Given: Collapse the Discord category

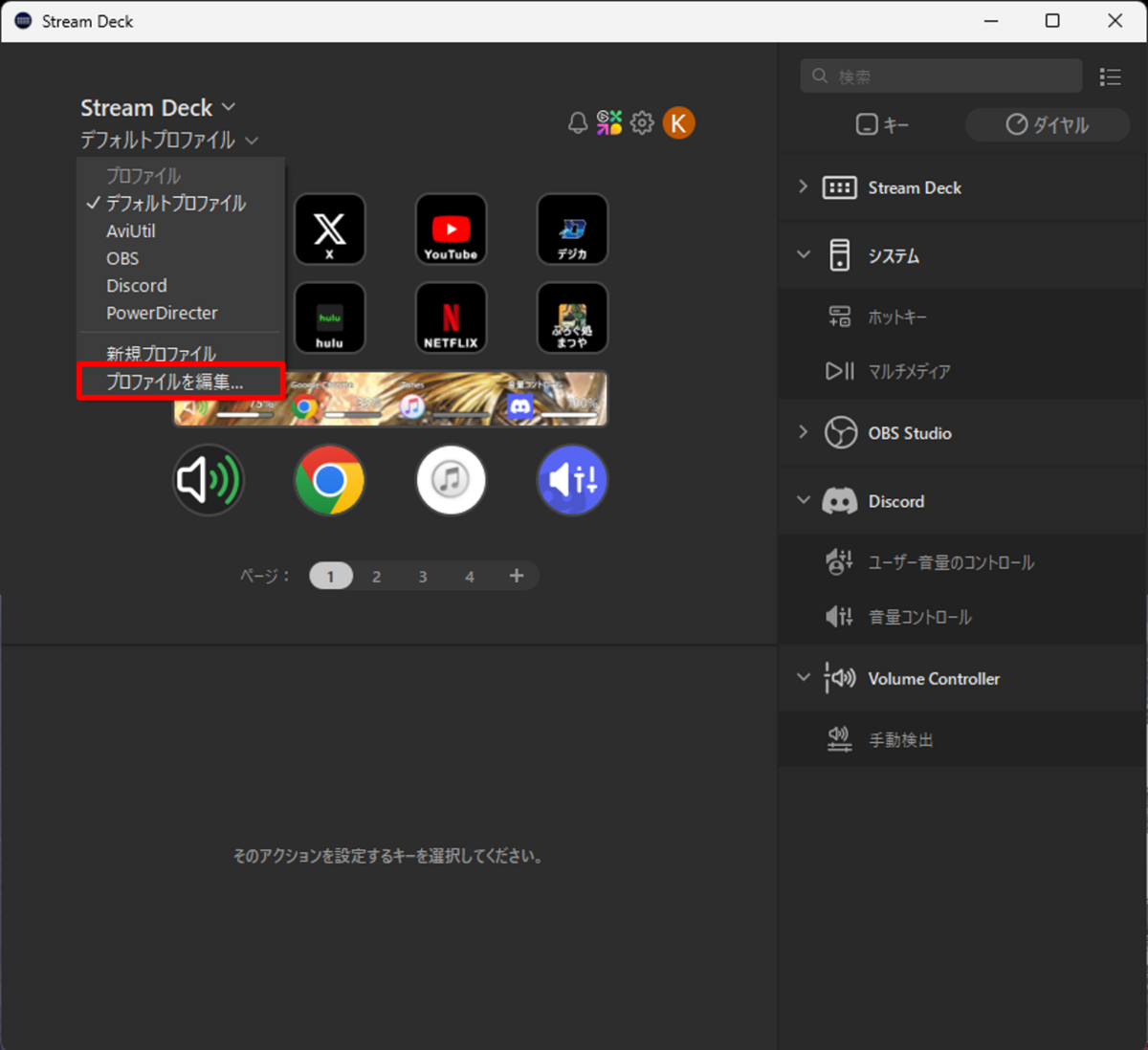Looking at the screenshot, I should point(803,500).
